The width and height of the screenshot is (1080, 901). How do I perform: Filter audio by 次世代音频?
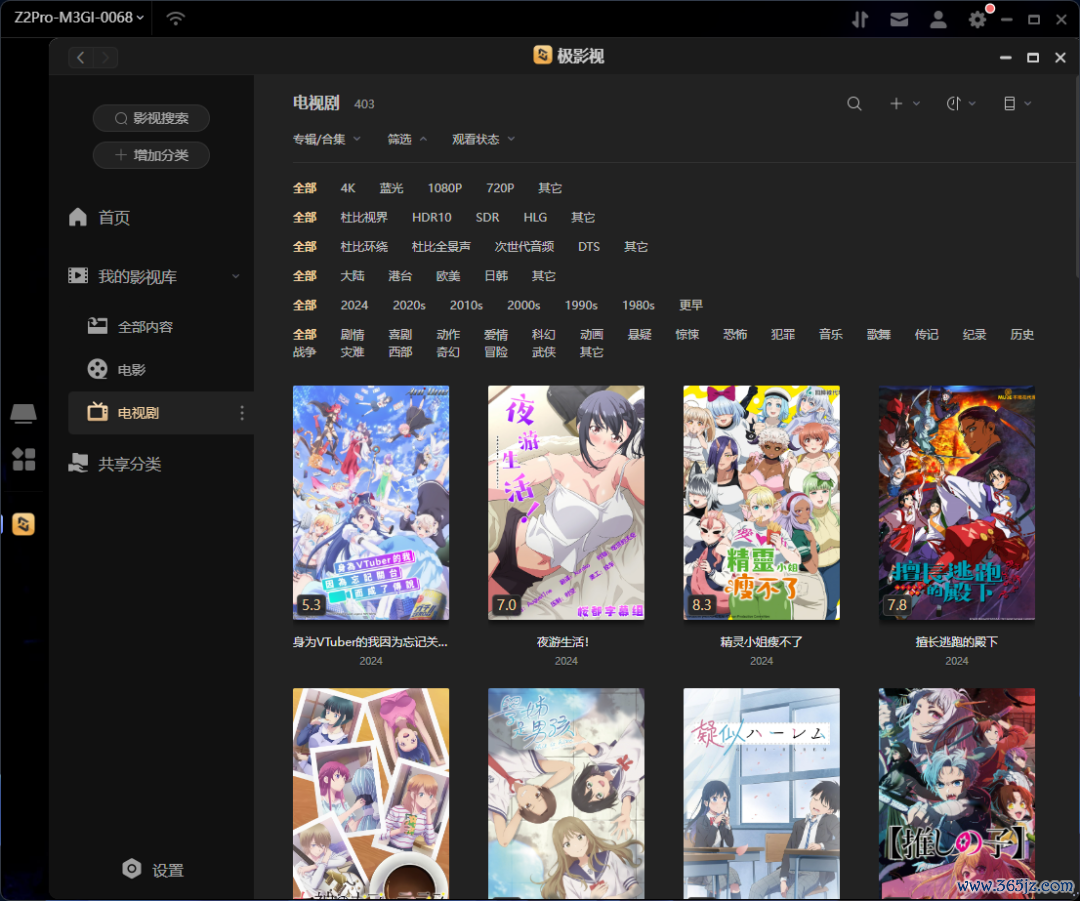524,247
